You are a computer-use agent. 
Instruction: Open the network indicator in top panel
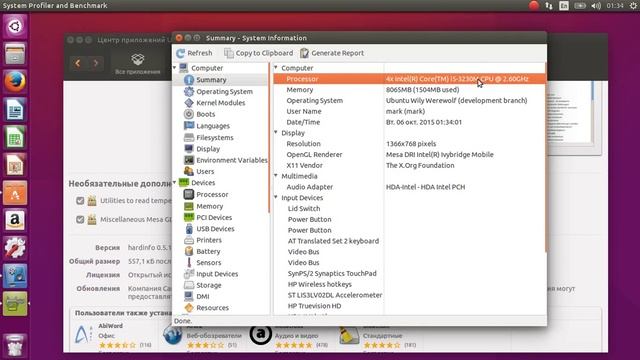549,6
